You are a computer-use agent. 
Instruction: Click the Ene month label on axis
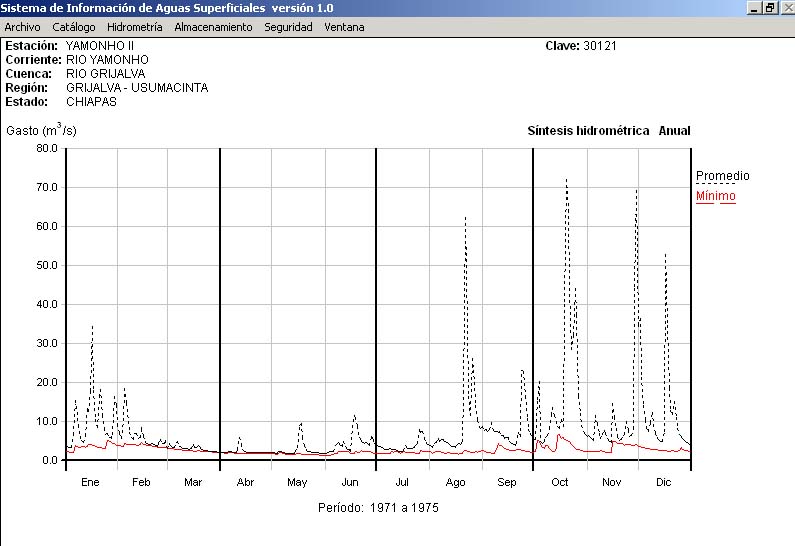click(x=90, y=482)
